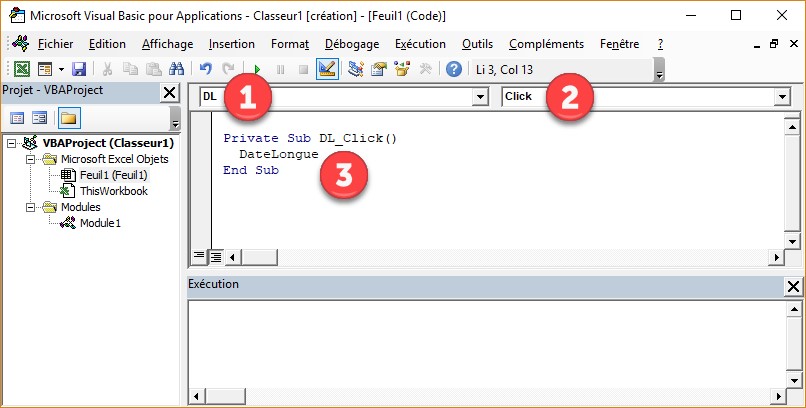The width and height of the screenshot is (806, 408).
Task: Open the Click procedure dropdown arrow
Action: [x=782, y=97]
